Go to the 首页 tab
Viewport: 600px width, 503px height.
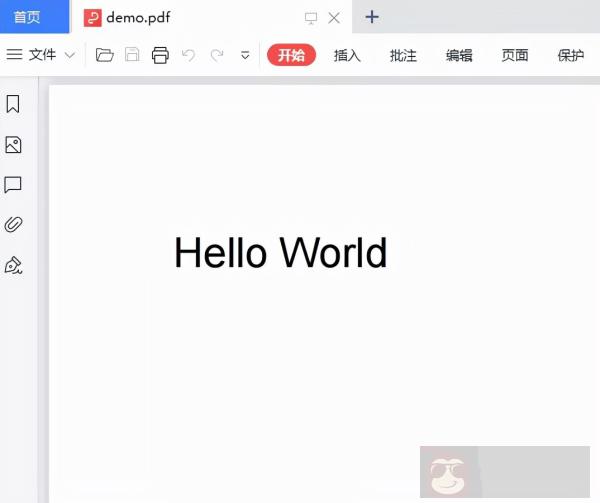coord(34,17)
